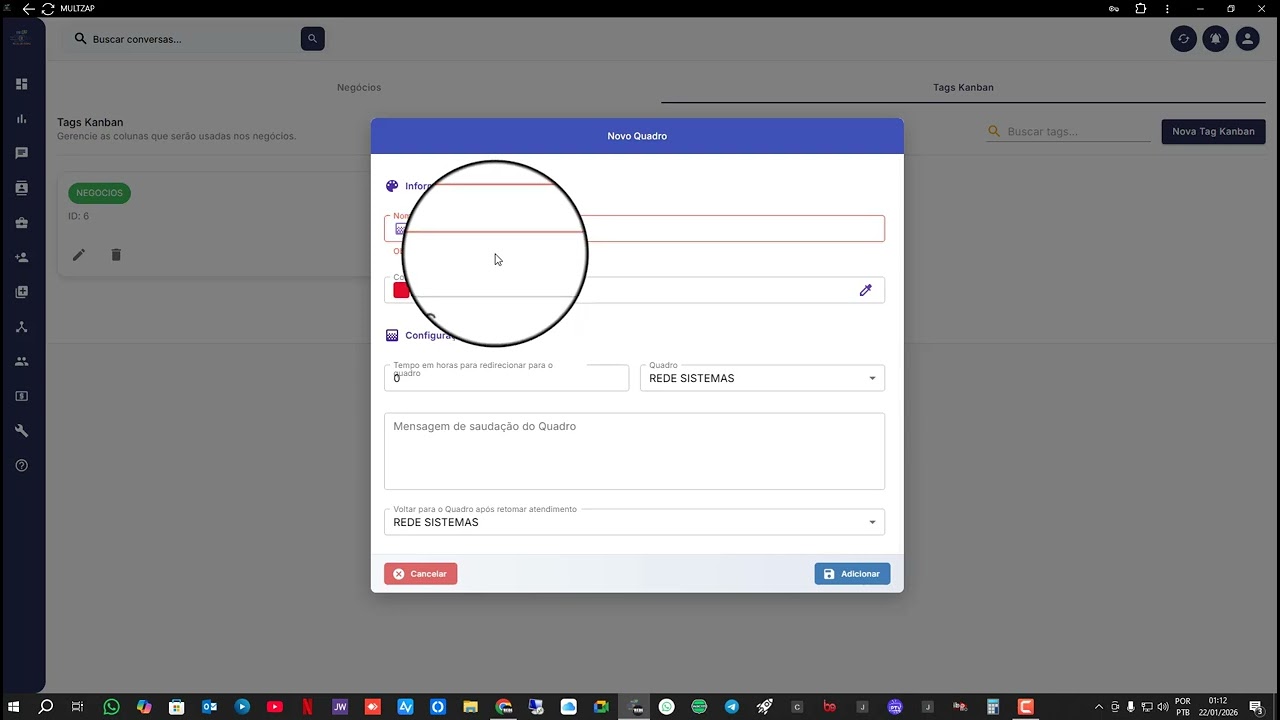Open Telegram from the taskbar
1280x720 pixels.
(x=732, y=707)
